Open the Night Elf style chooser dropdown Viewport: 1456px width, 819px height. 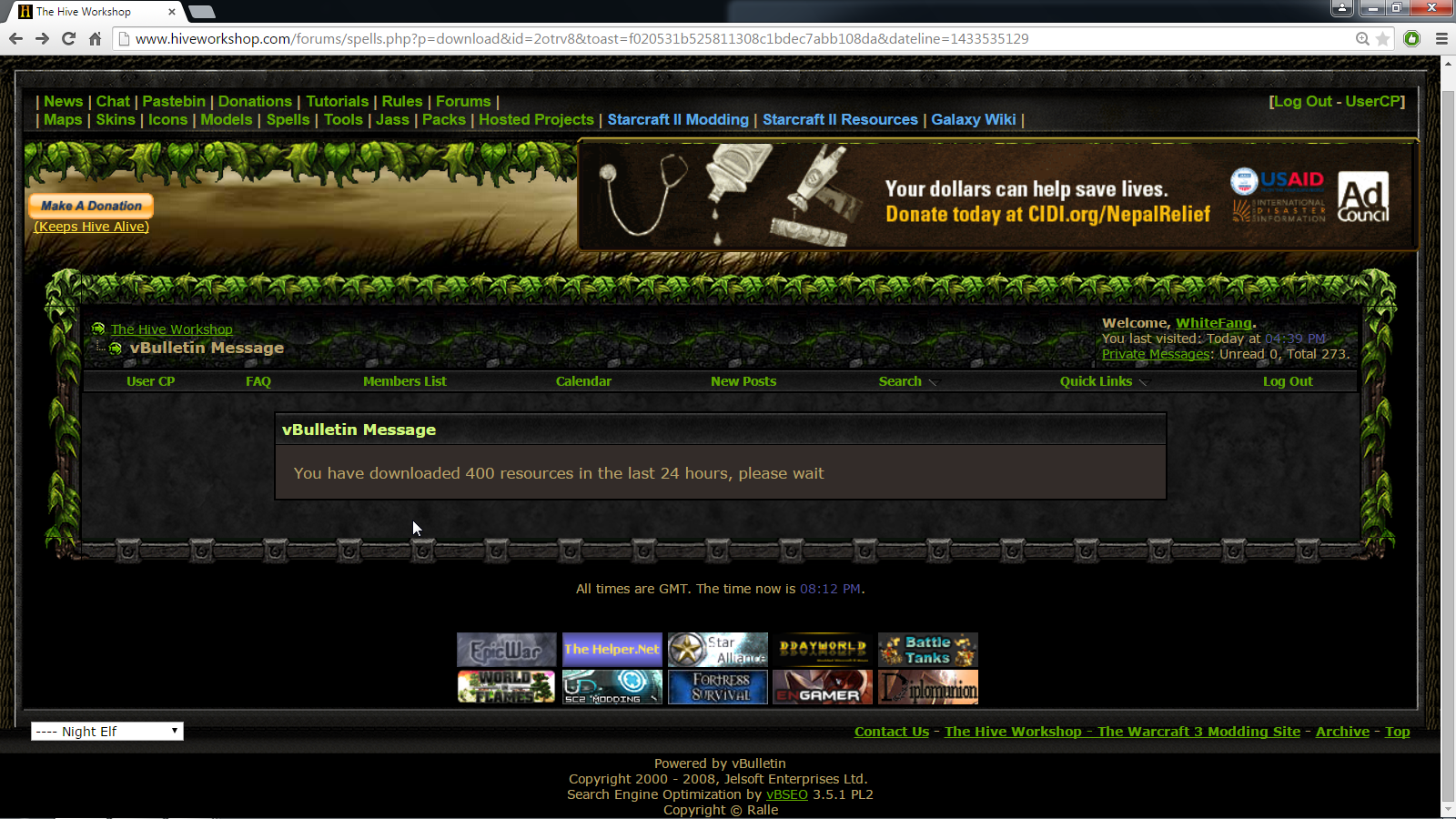[x=107, y=732]
